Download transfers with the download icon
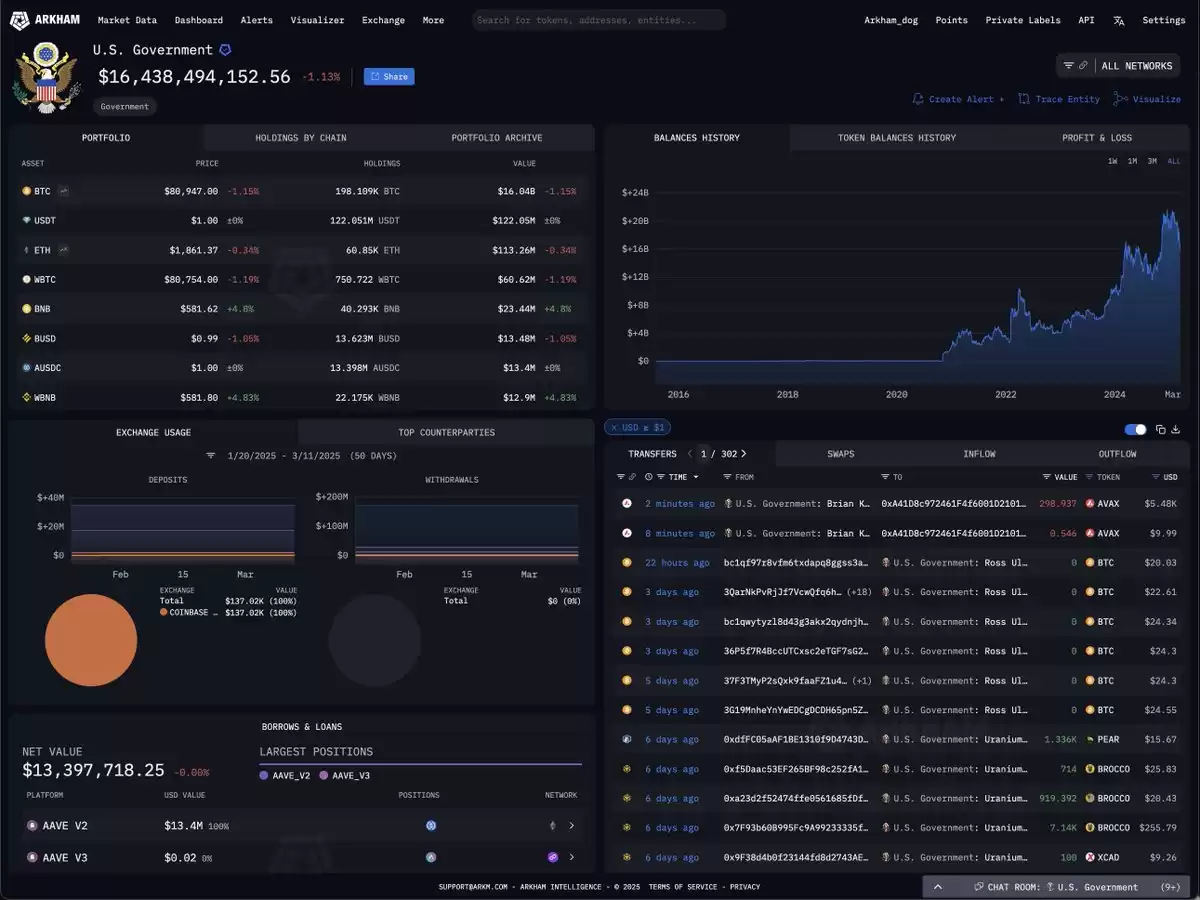Image resolution: width=1200 pixels, height=900 pixels. click(1176, 430)
